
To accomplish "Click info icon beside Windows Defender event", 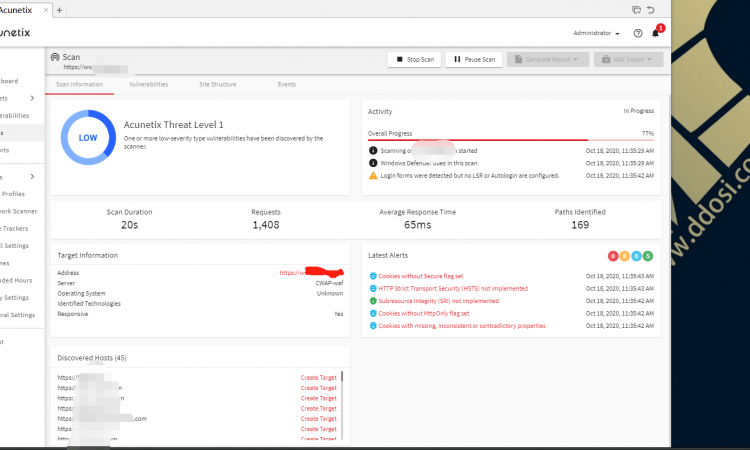I will click(373, 163).
